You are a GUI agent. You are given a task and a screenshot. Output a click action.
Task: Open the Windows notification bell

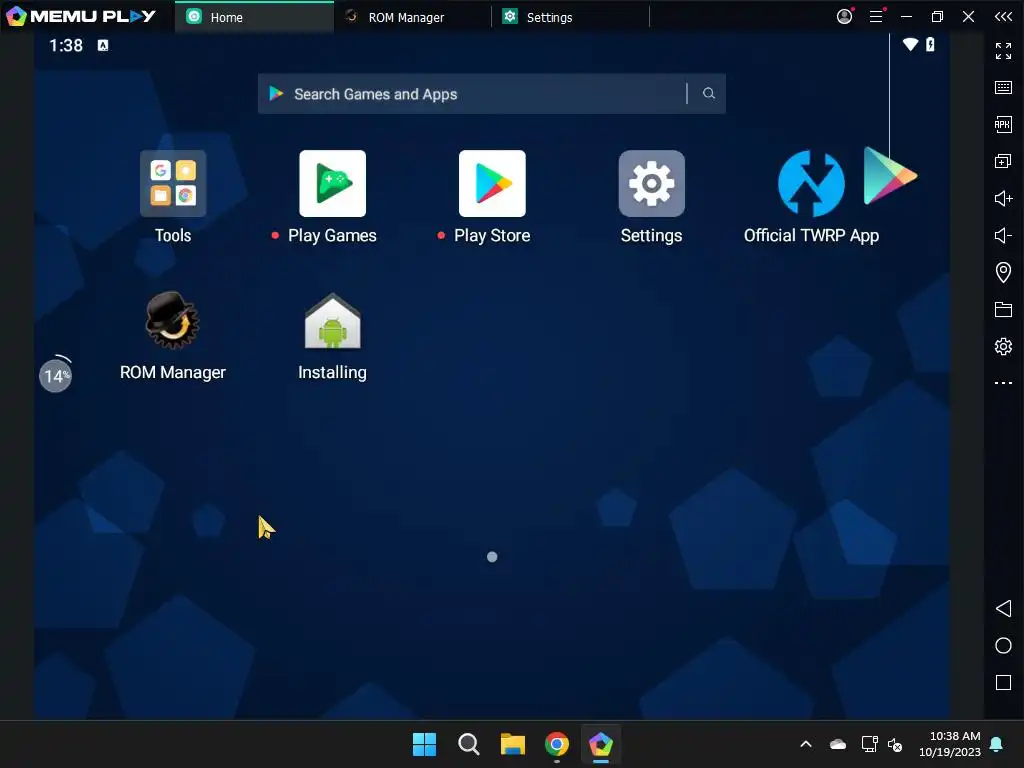click(997, 744)
